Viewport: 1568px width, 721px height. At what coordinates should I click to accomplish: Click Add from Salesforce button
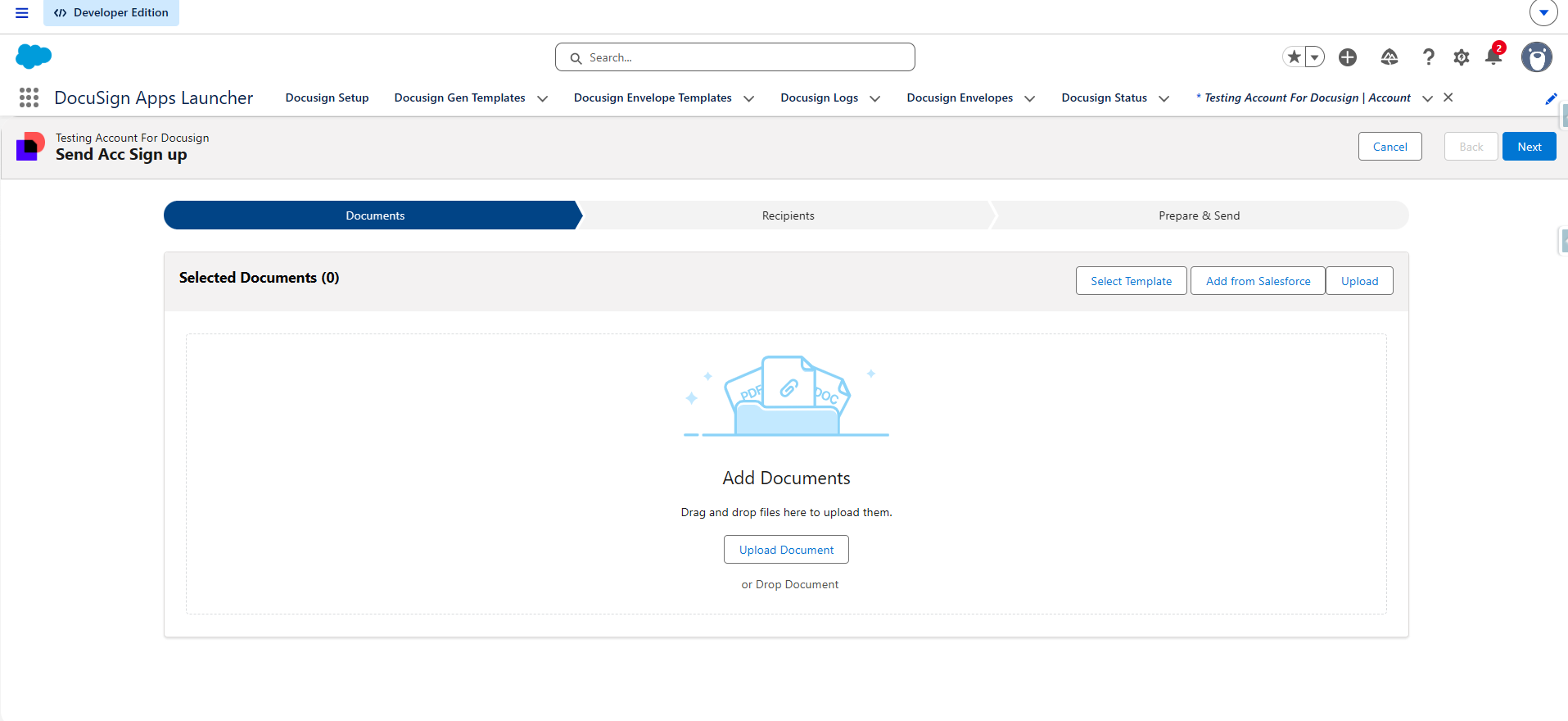tap(1258, 281)
